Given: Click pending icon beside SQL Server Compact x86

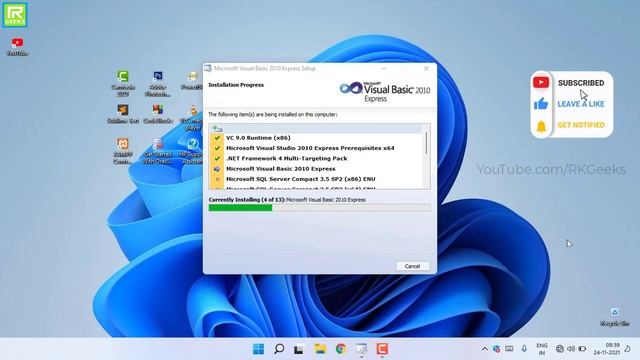Looking at the screenshot, I should coord(217,179).
